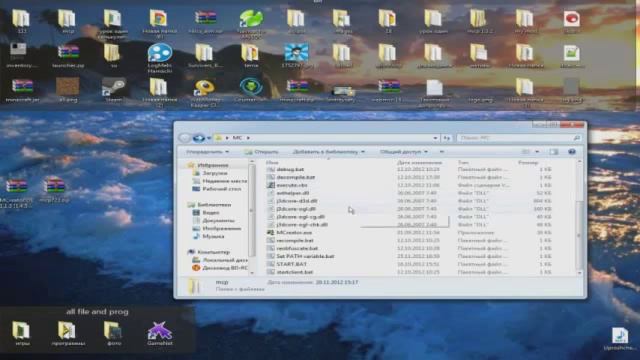Open the third folder in all file and prog fence
Screen dimensions: 640x360
pos(113,334)
